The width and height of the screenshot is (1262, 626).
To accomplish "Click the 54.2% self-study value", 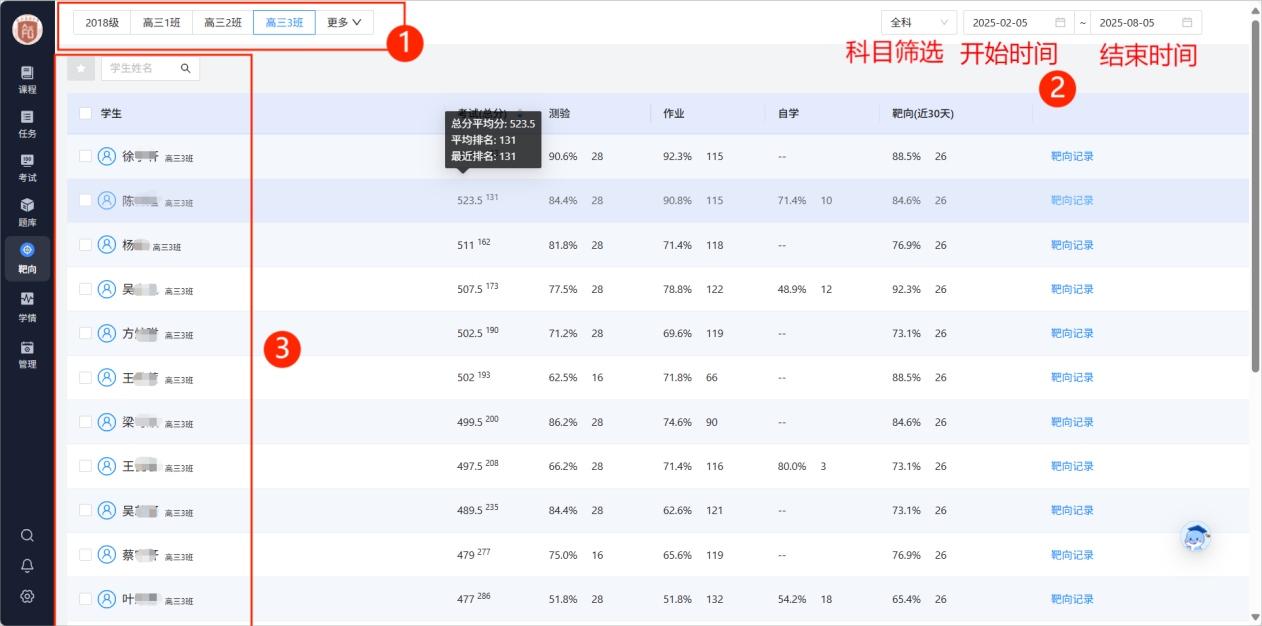I will [792, 599].
